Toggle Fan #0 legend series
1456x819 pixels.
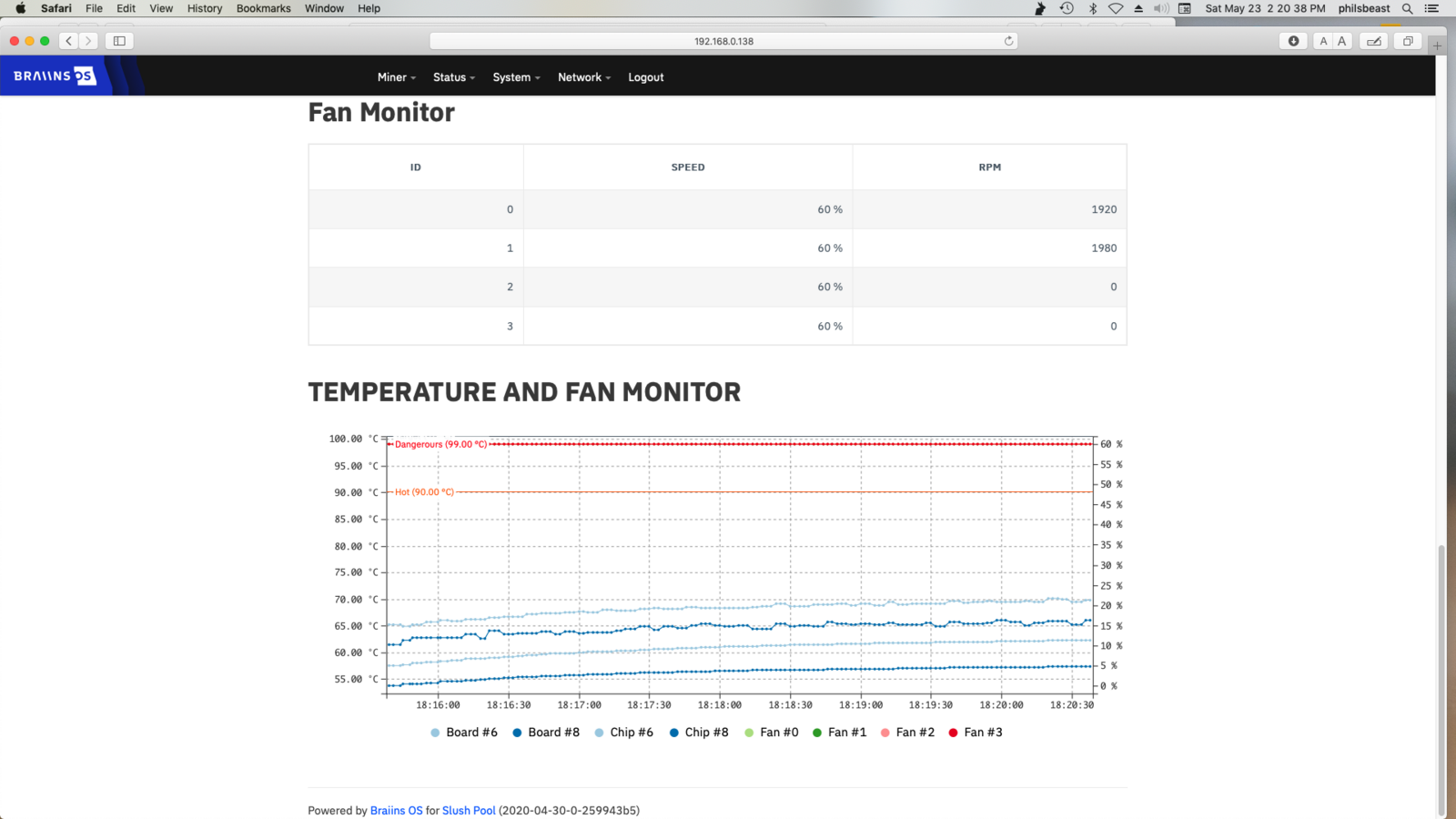pyautogui.click(x=772, y=733)
